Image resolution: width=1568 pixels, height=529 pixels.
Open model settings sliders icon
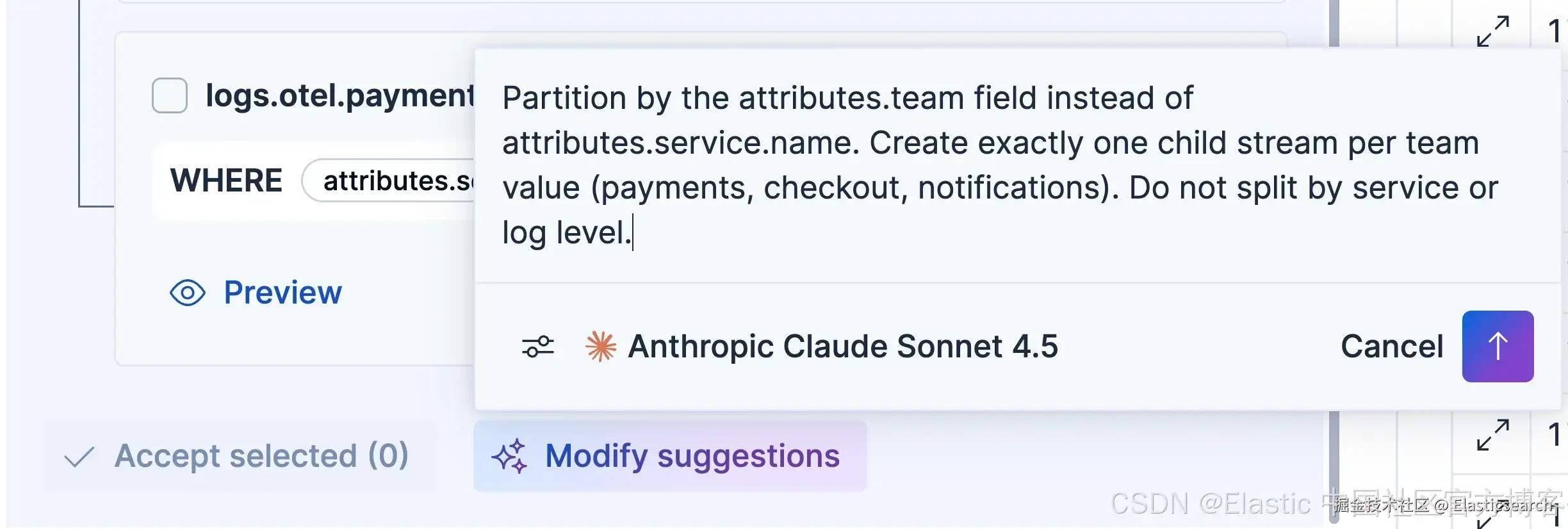538,346
